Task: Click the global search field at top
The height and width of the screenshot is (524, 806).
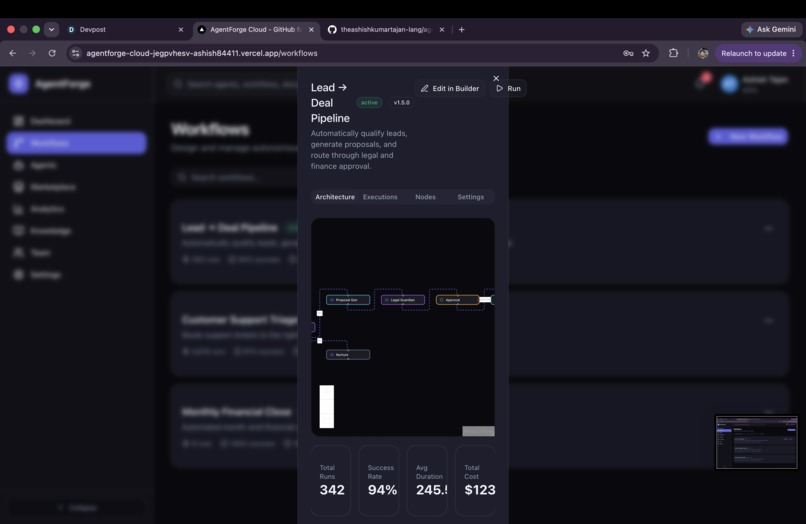Action: pos(232,84)
